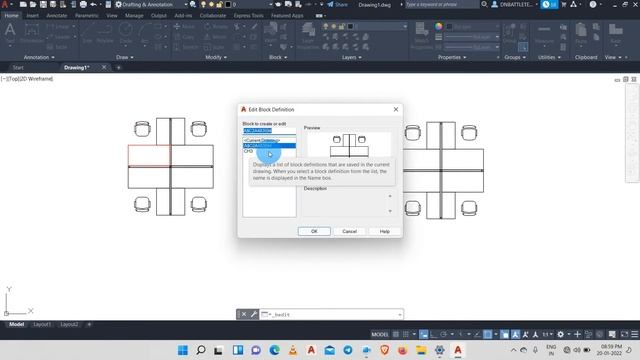The width and height of the screenshot is (640, 360).
Task: Expand the Properties panel flyout
Action: pos(452,58)
